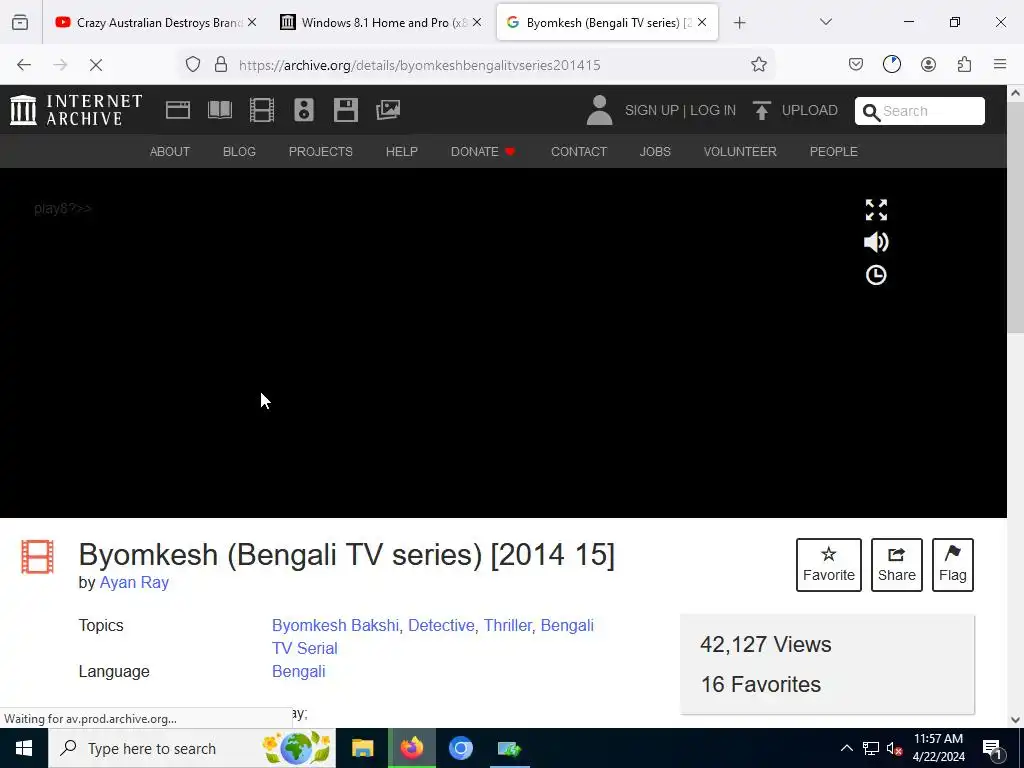
Task: Open the CONTACT menu item
Action: pos(579,152)
